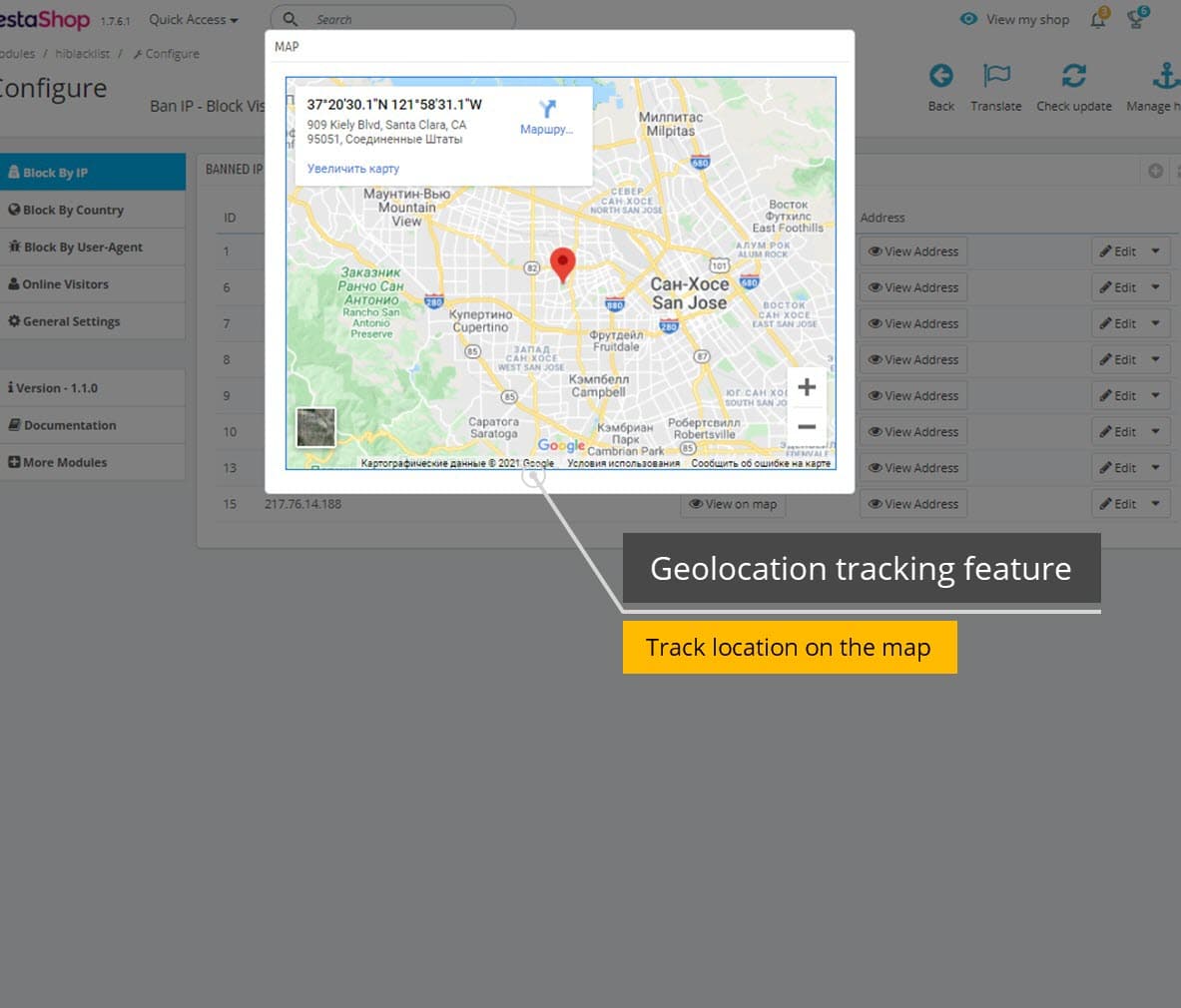Image resolution: width=1181 pixels, height=1008 pixels.
Task: Click View Address in row 1
Action: tap(912, 252)
